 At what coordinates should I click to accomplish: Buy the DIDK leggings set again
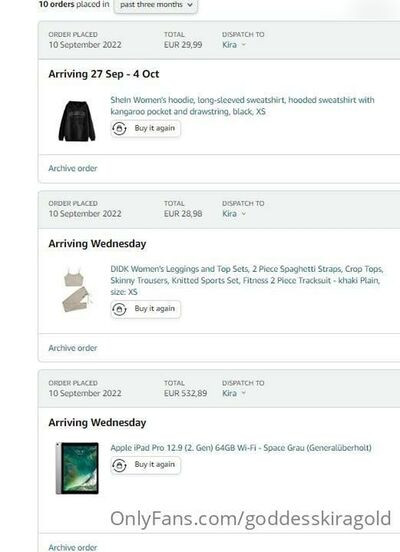[x=145, y=309]
